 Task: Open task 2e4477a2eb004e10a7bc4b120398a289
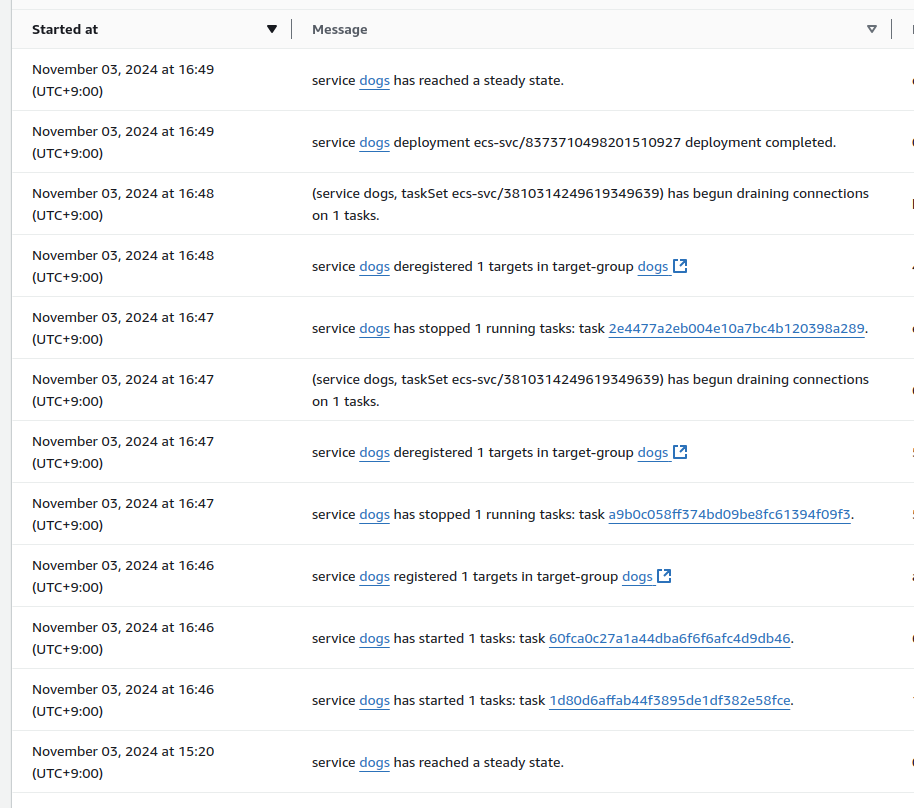tap(736, 328)
